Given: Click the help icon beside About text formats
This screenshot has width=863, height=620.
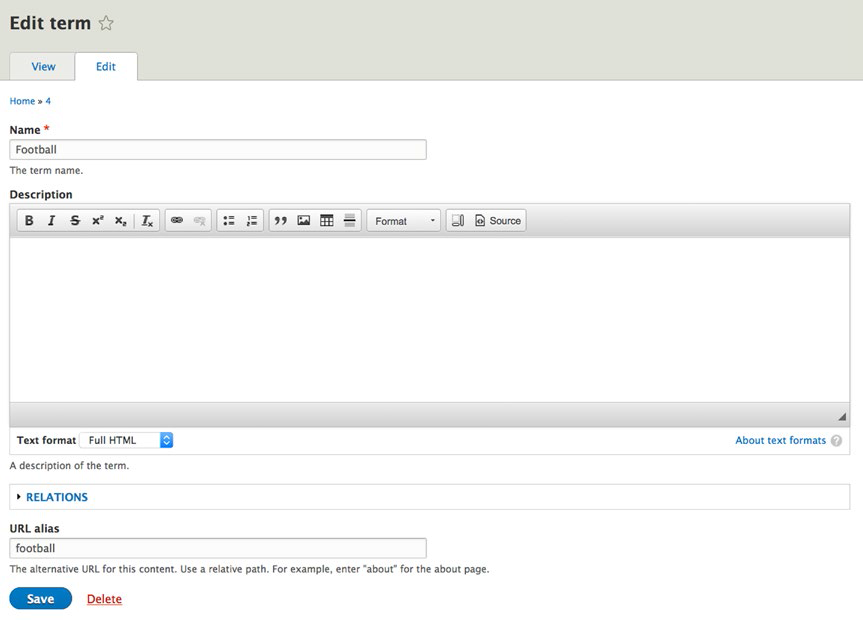Looking at the screenshot, I should [837, 440].
